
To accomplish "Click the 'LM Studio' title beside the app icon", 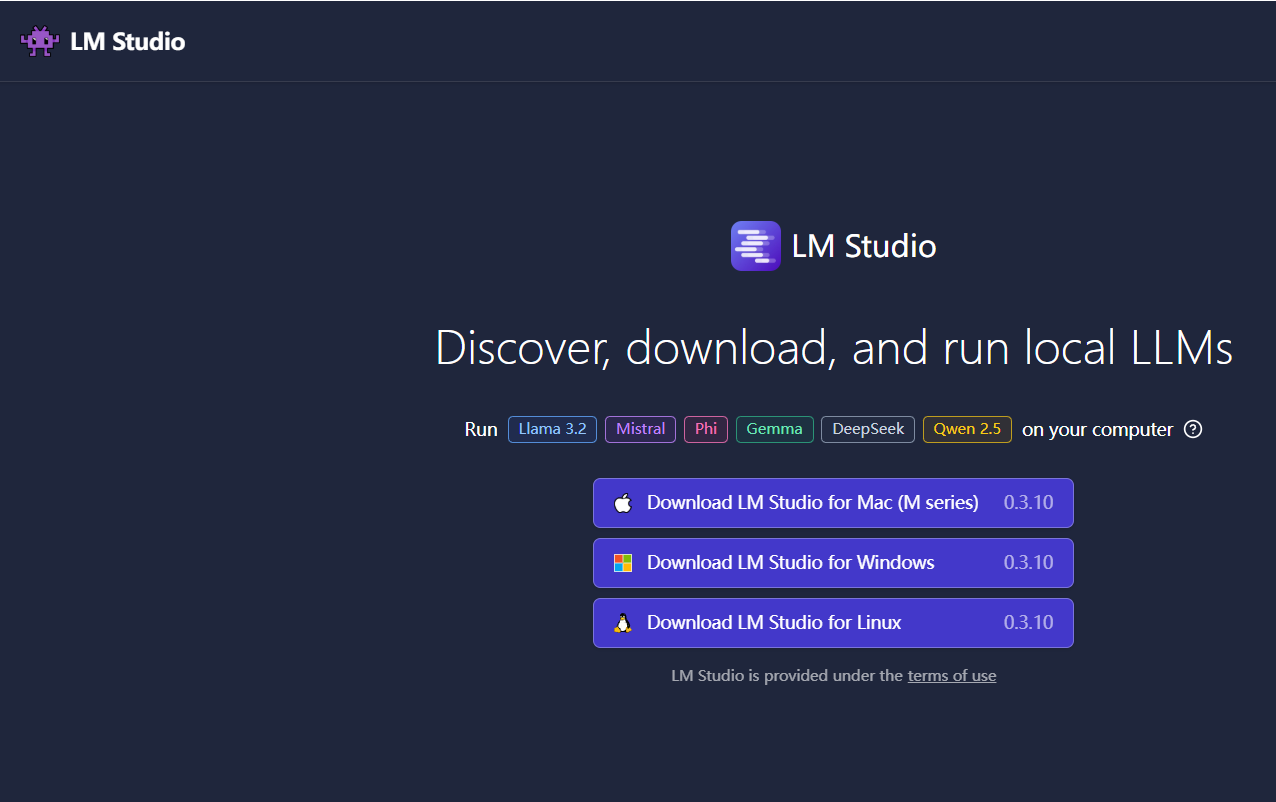I will pos(864,246).
